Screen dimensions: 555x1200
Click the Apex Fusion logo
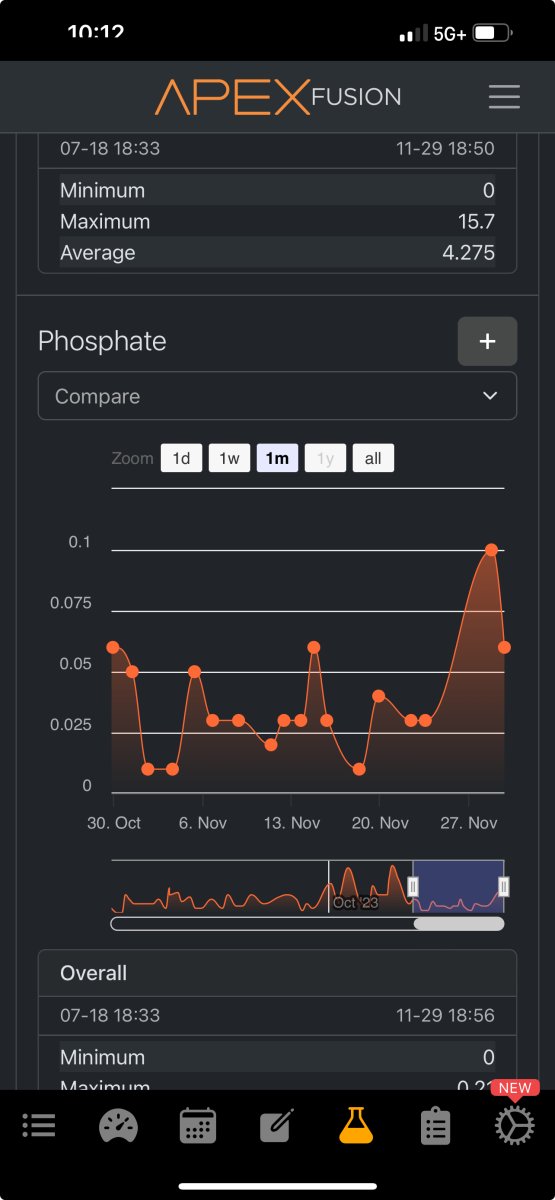(x=278, y=97)
